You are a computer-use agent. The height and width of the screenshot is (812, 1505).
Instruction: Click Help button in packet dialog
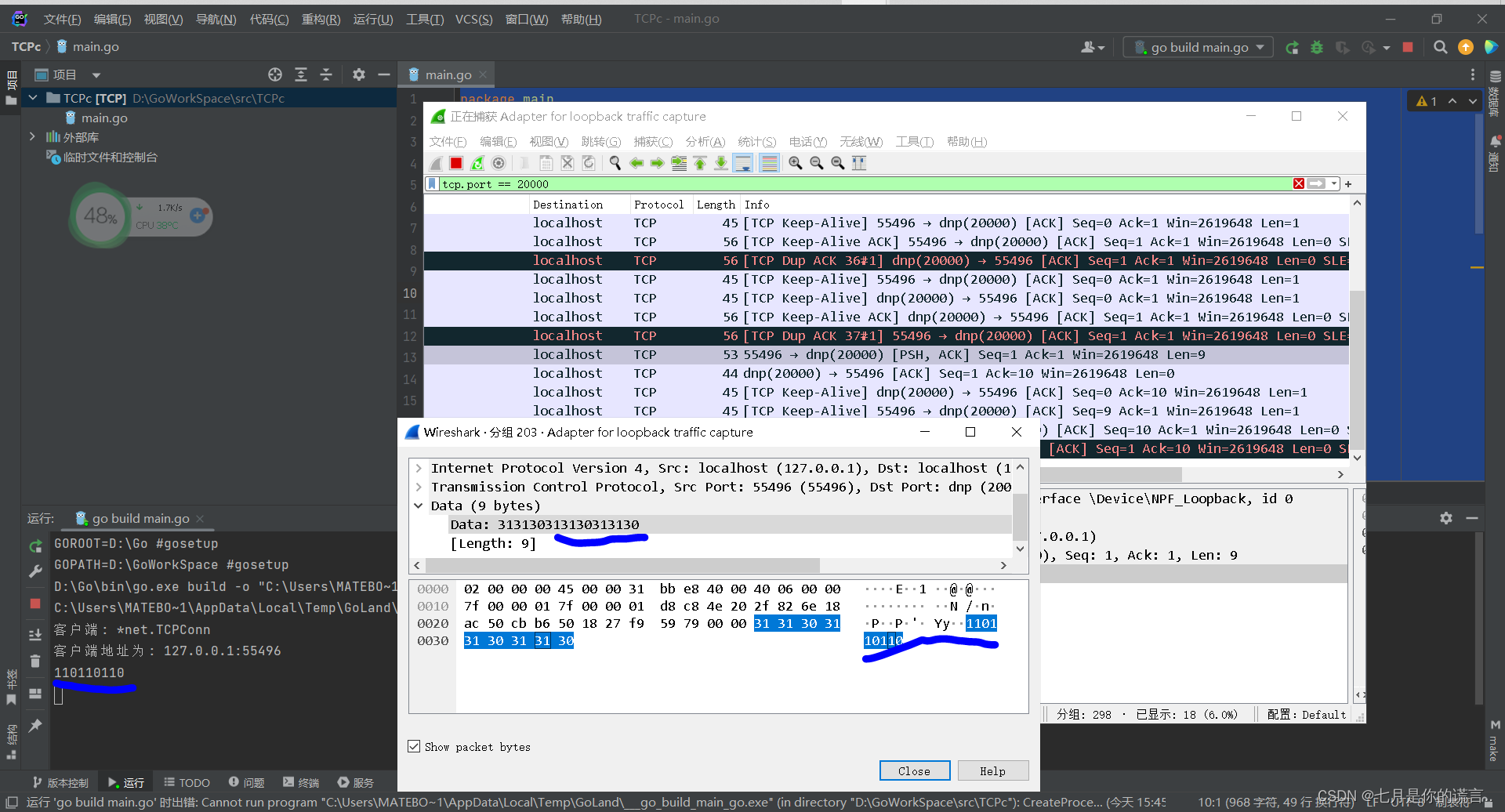[x=992, y=771]
